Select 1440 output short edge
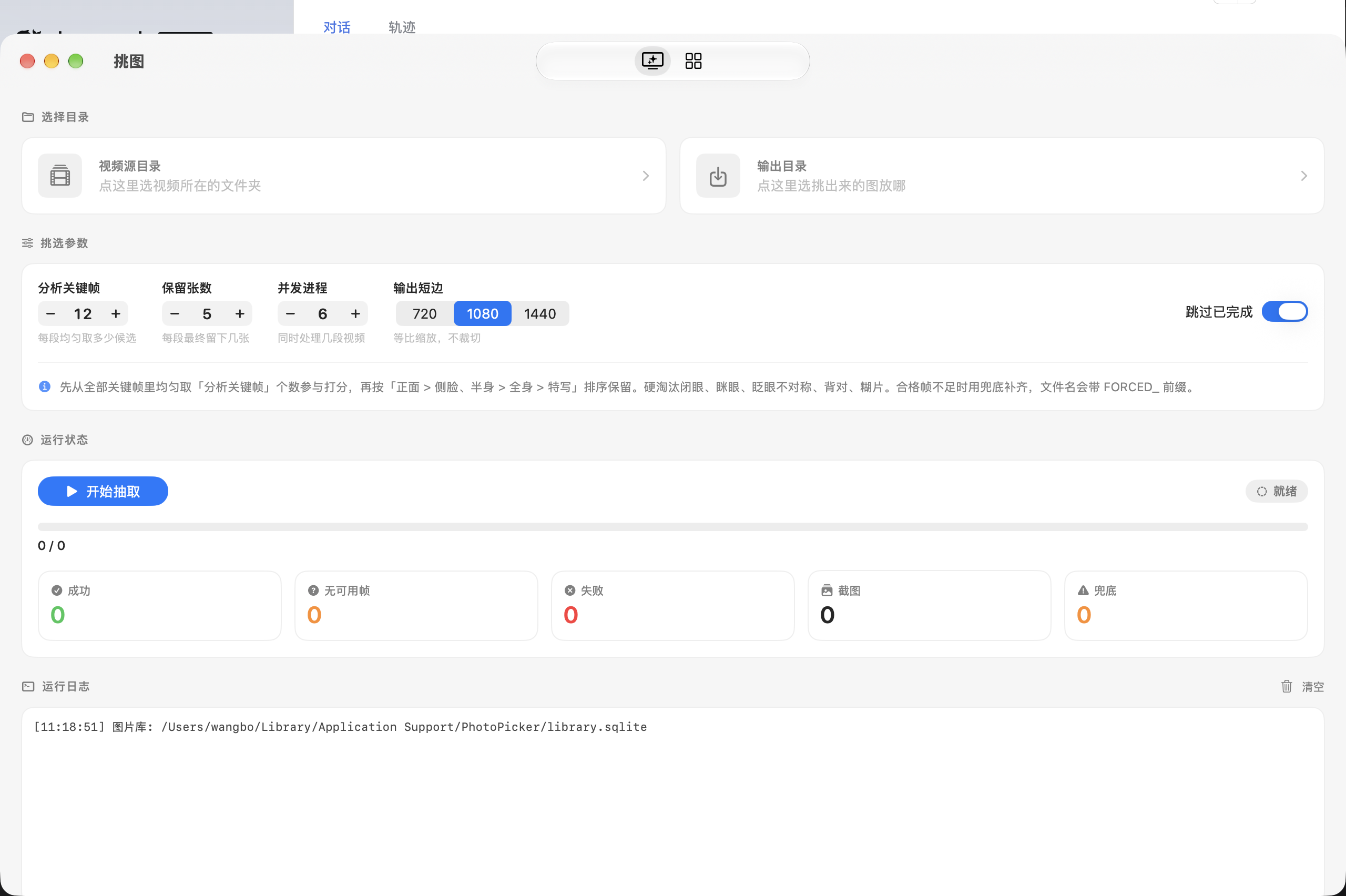The width and height of the screenshot is (1346, 896). (540, 313)
